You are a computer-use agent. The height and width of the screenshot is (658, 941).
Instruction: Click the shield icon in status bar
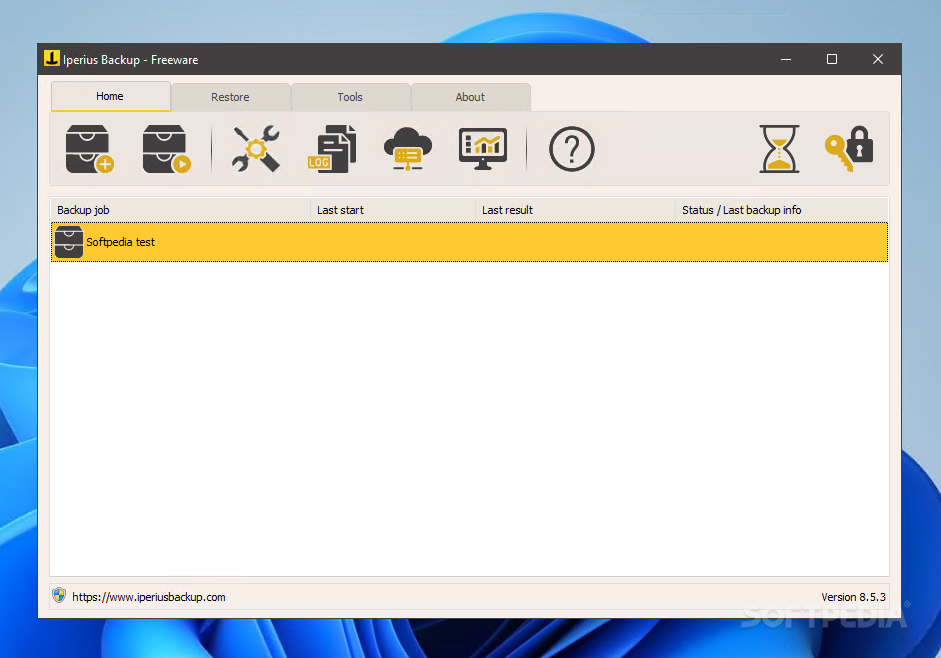59,596
